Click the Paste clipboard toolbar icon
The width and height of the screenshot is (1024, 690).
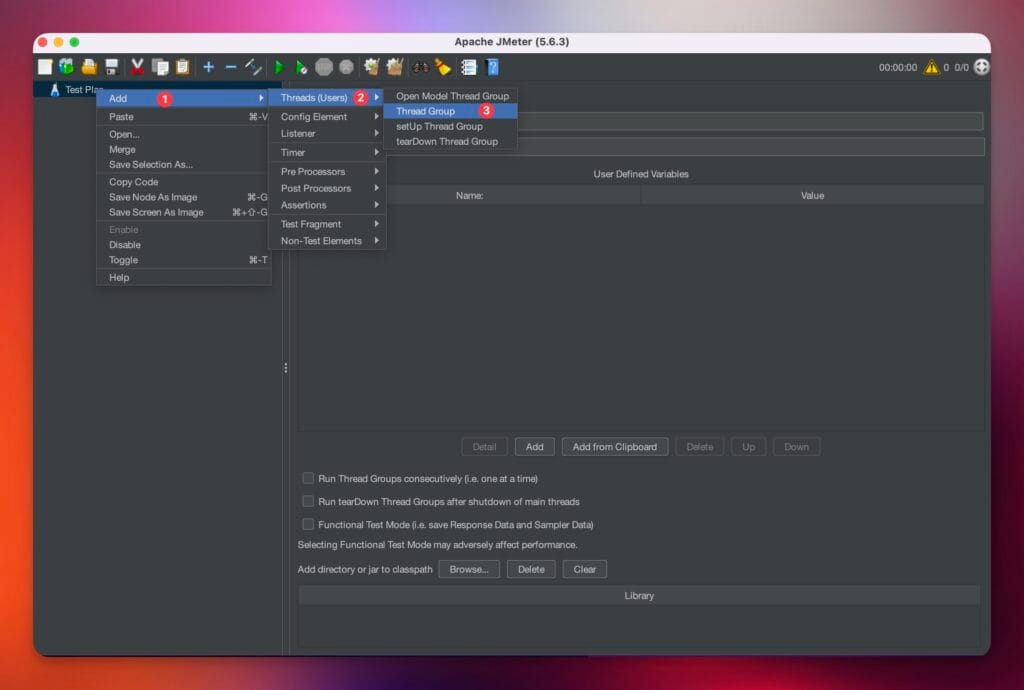183,67
